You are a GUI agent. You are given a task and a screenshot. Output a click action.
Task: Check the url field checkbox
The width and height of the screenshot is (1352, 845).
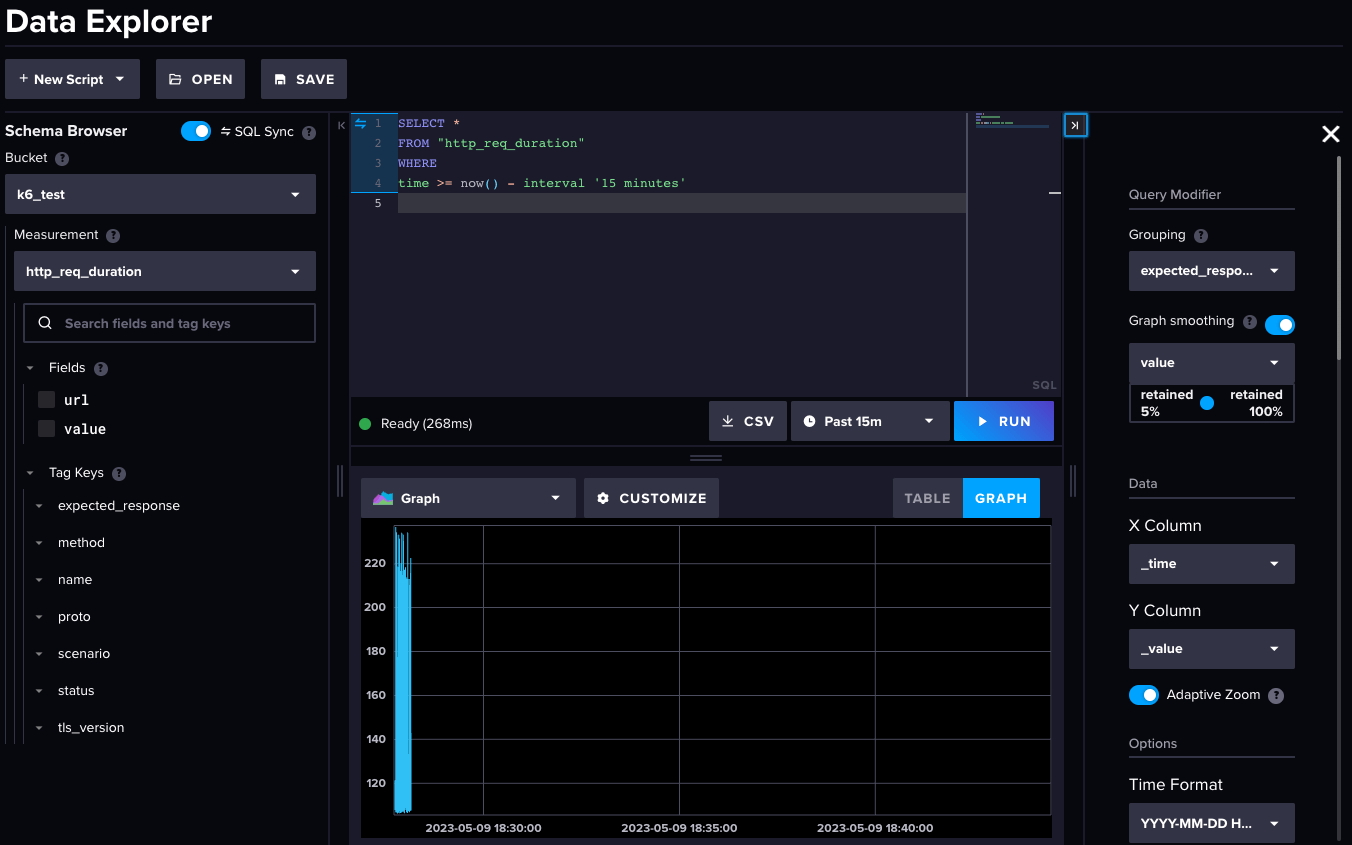(x=45, y=399)
